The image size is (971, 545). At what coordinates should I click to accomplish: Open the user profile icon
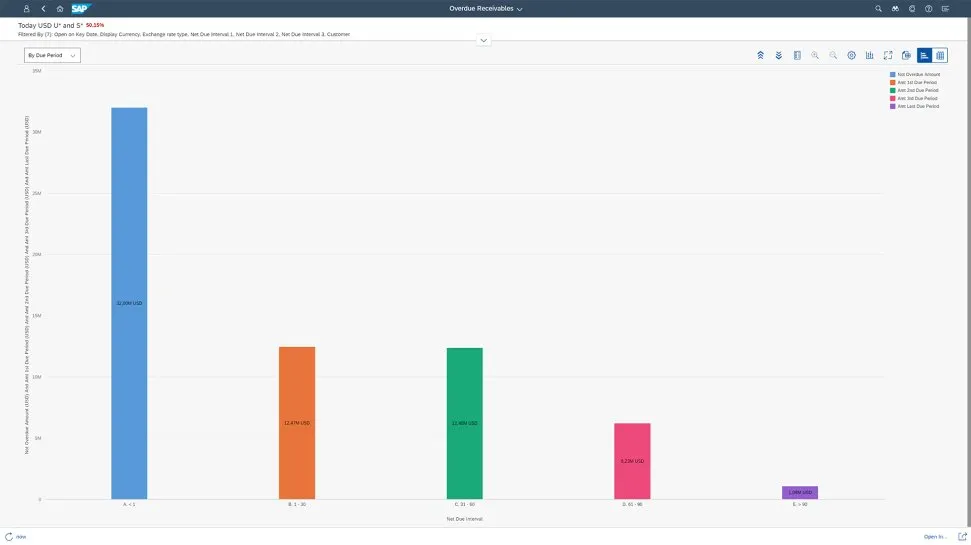click(26, 9)
